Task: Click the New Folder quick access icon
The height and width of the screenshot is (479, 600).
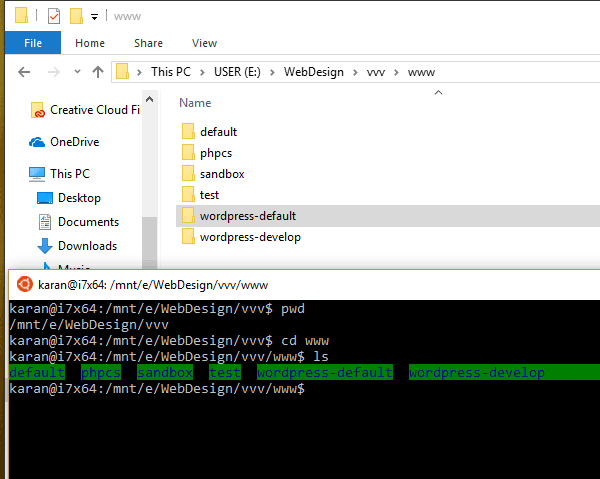Action: pyautogui.click(x=76, y=16)
